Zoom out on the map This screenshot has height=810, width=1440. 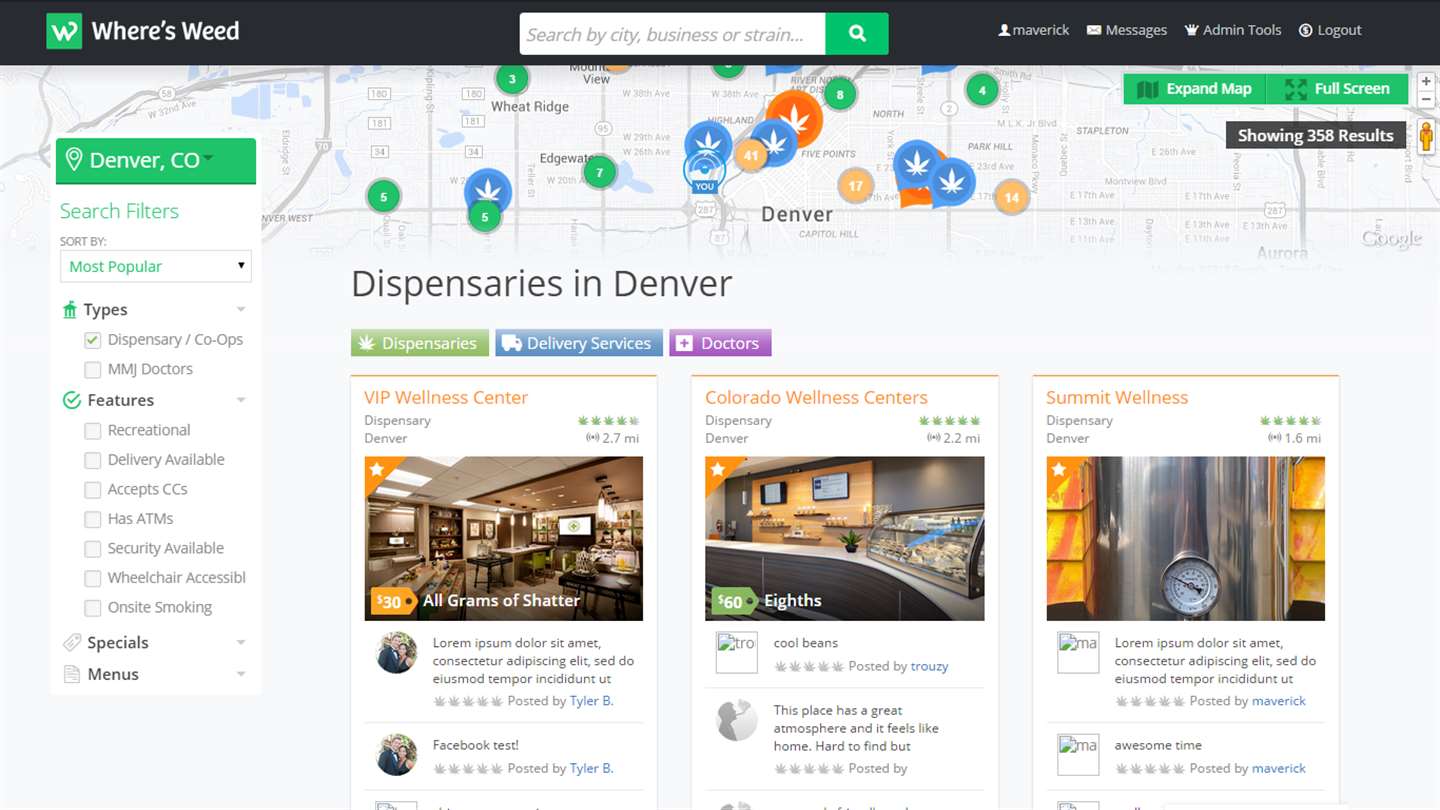[x=1427, y=99]
